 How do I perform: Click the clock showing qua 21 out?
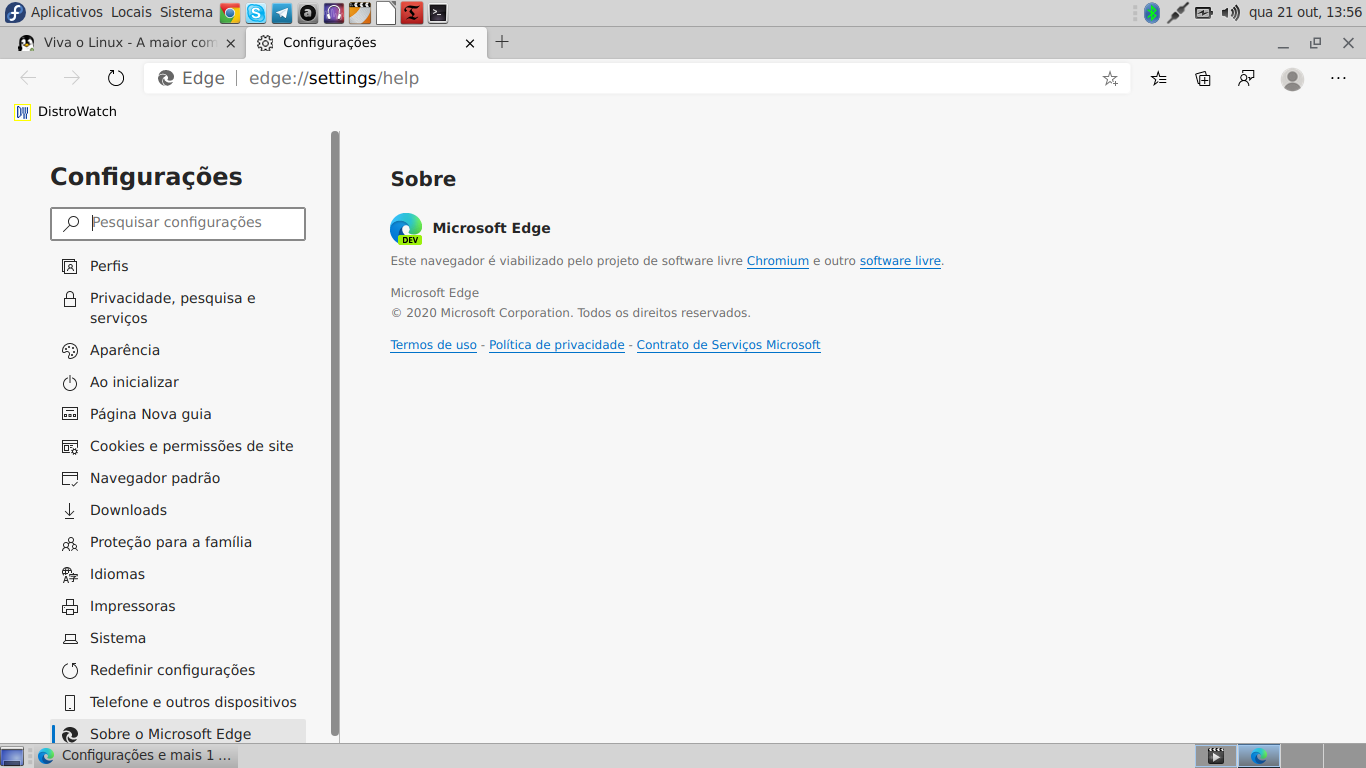point(1305,12)
